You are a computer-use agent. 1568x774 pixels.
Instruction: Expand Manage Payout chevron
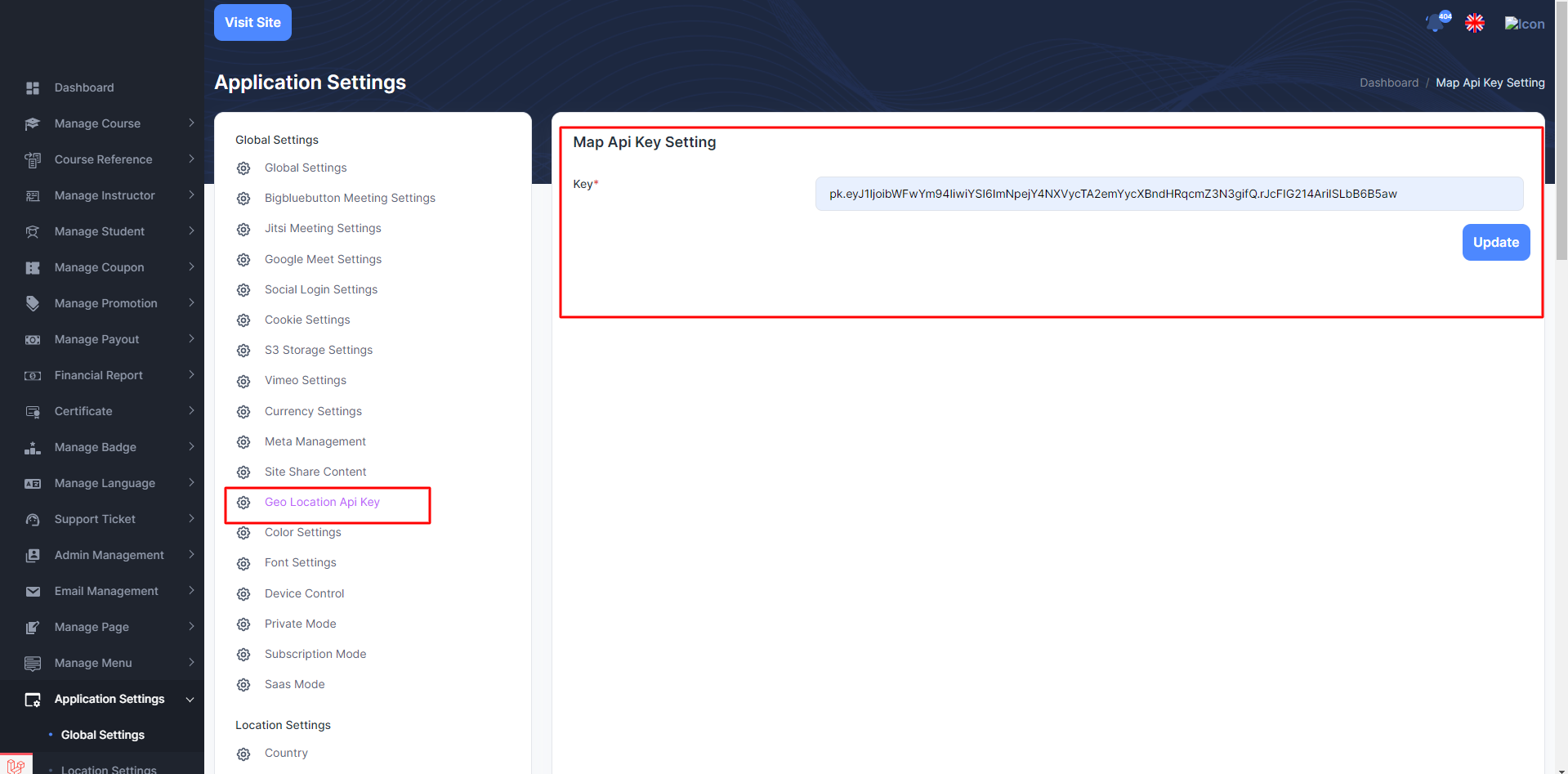tap(191, 338)
